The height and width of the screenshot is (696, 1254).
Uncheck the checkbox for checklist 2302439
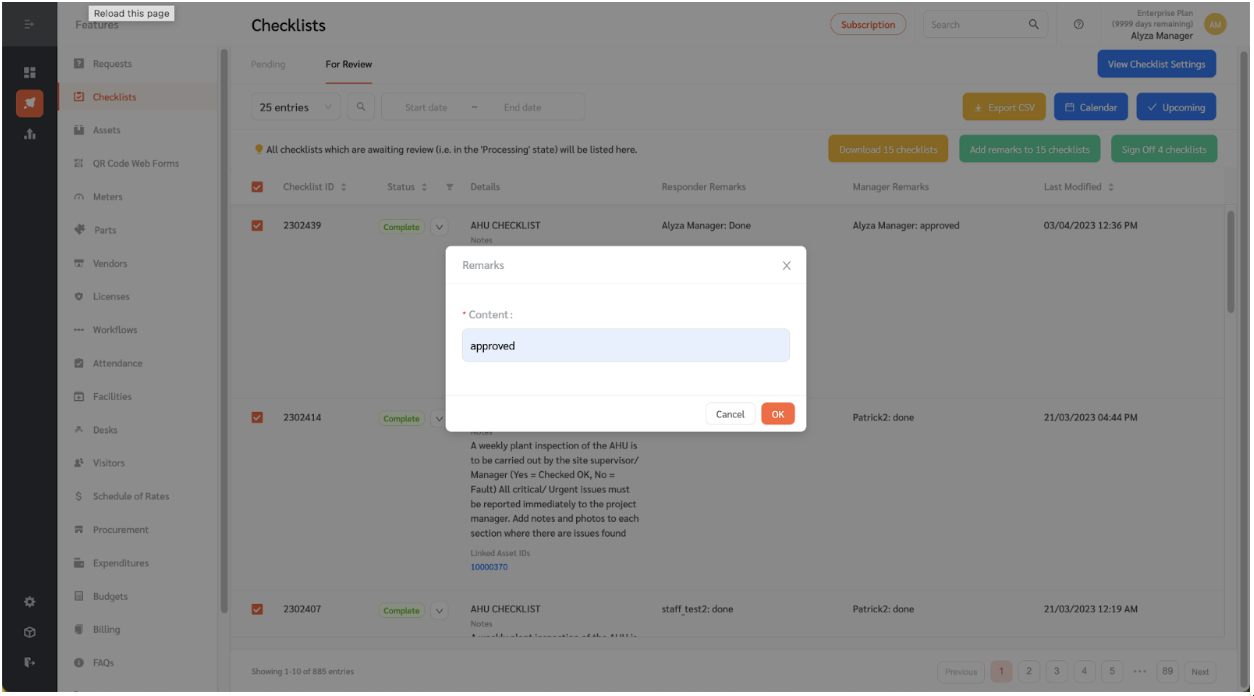pos(257,225)
